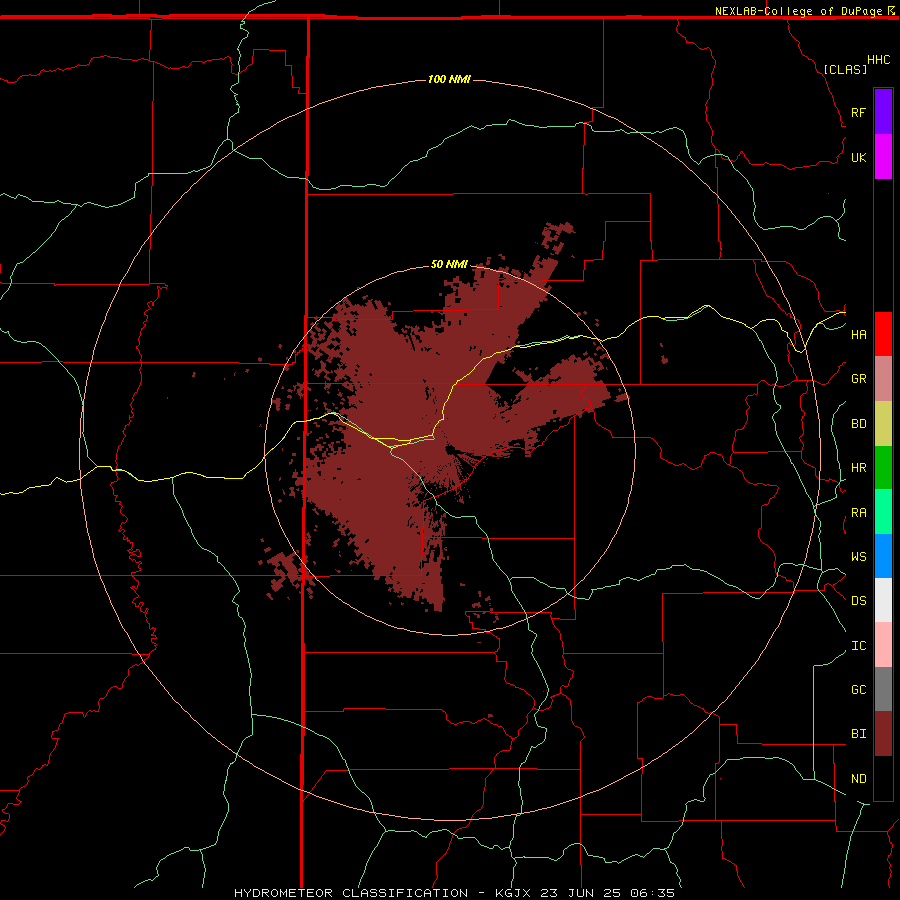
Task: Click the HR legend label
Action: pyautogui.click(x=858, y=468)
